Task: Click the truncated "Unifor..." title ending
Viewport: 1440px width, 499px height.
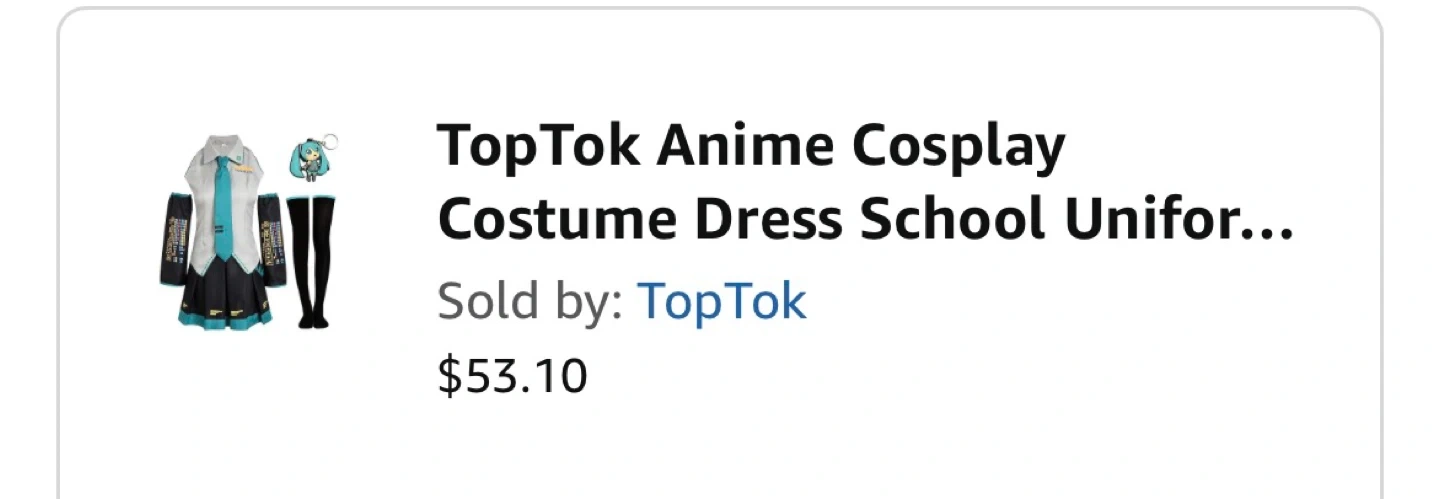Action: pos(1178,222)
